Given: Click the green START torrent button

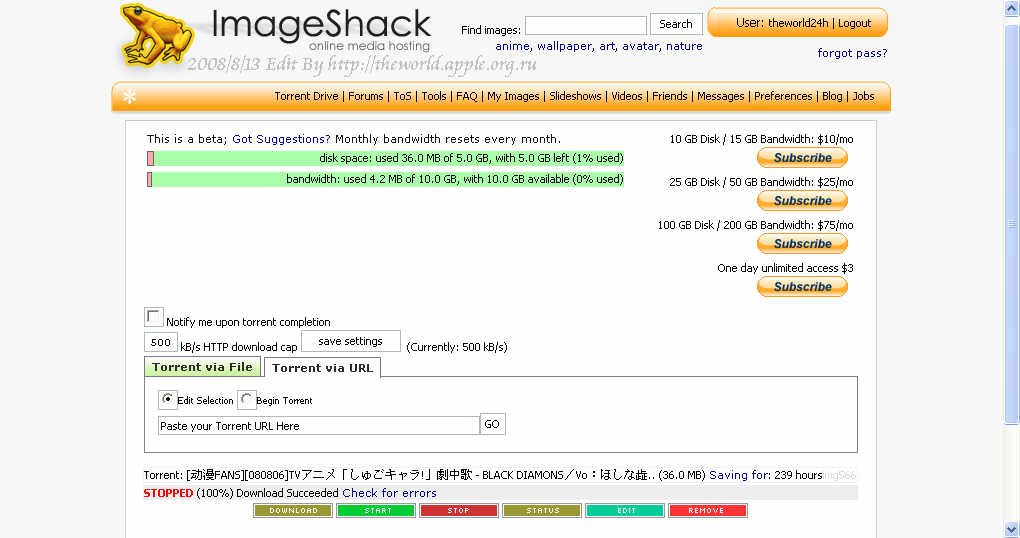Looking at the screenshot, I should coord(375,511).
